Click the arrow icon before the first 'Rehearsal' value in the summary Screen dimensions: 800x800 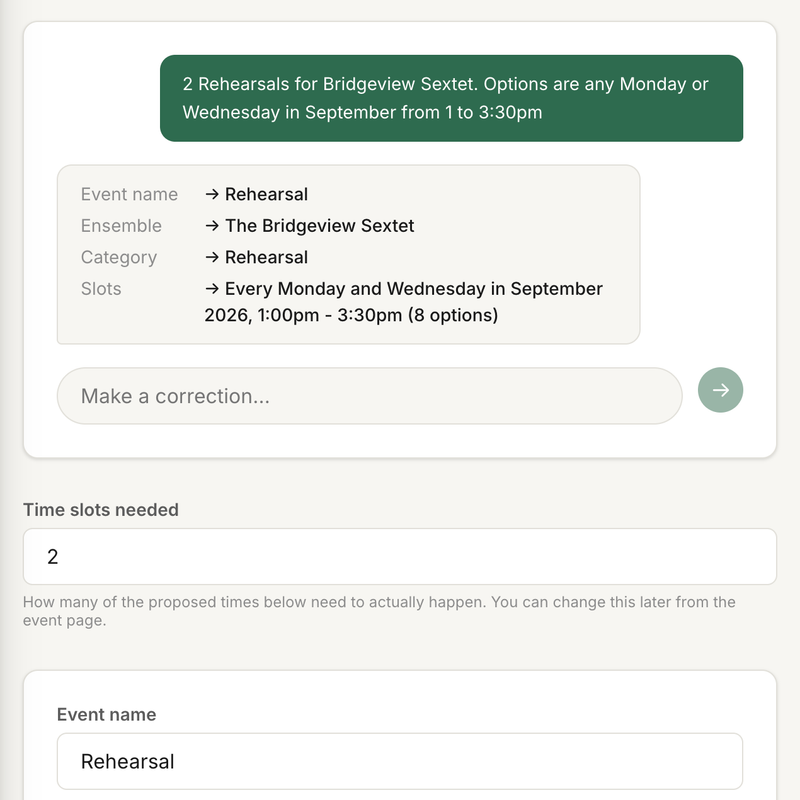click(x=212, y=194)
